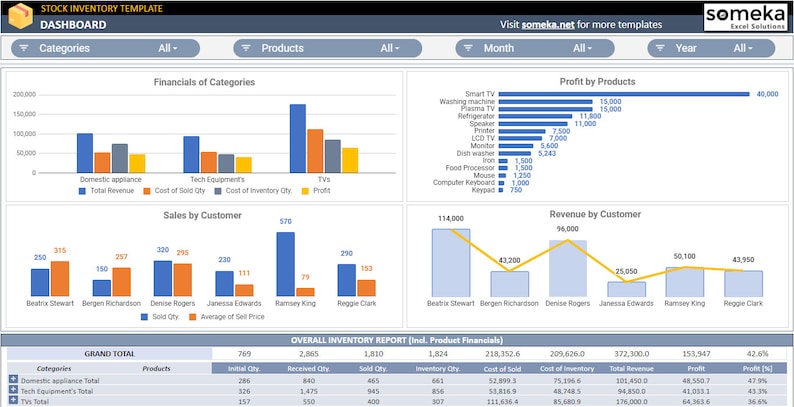Click the filter icon beside Month

(468, 48)
